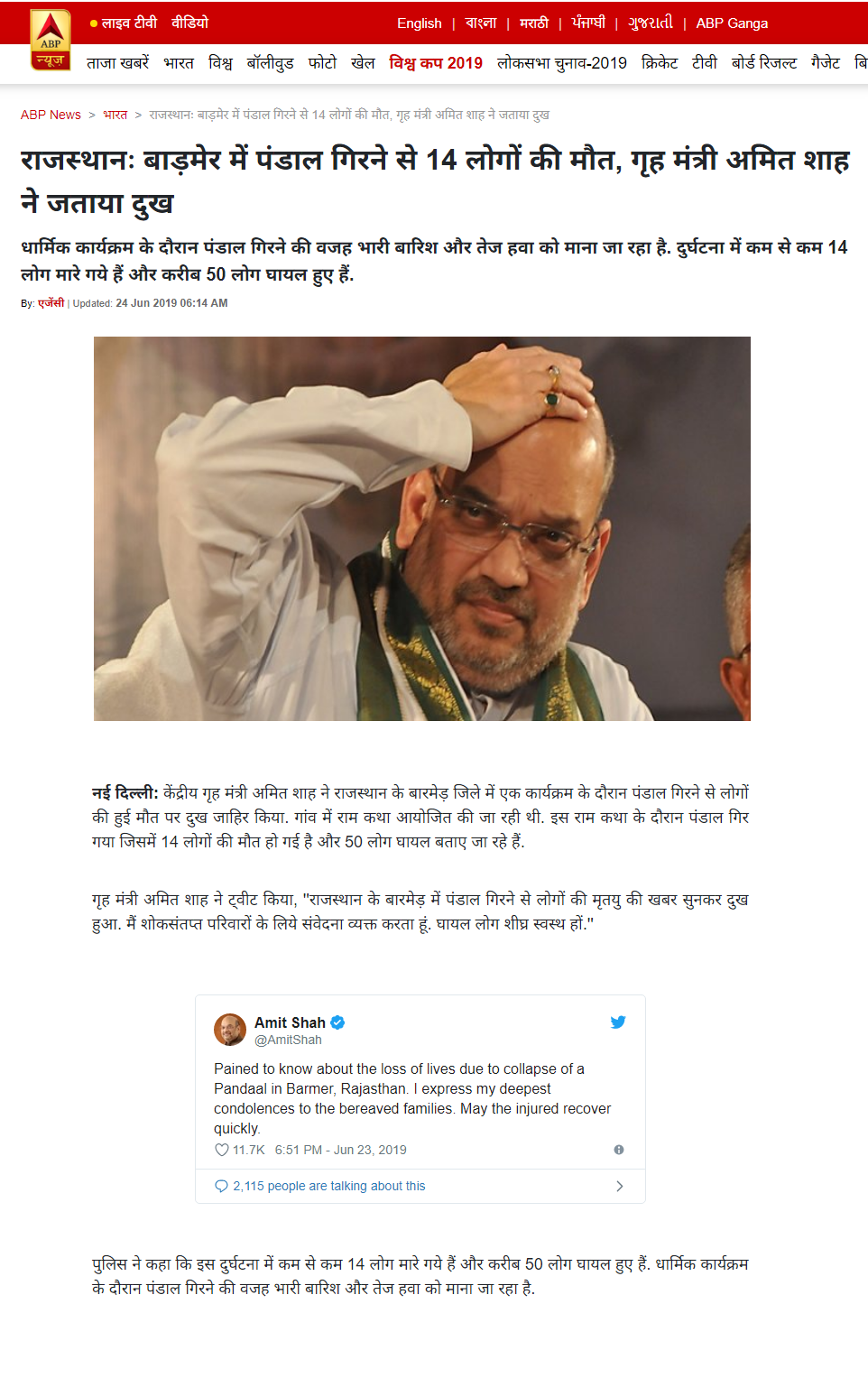Expand tweet conversation with chevron arrow
868x1378 pixels.
[x=619, y=1186]
